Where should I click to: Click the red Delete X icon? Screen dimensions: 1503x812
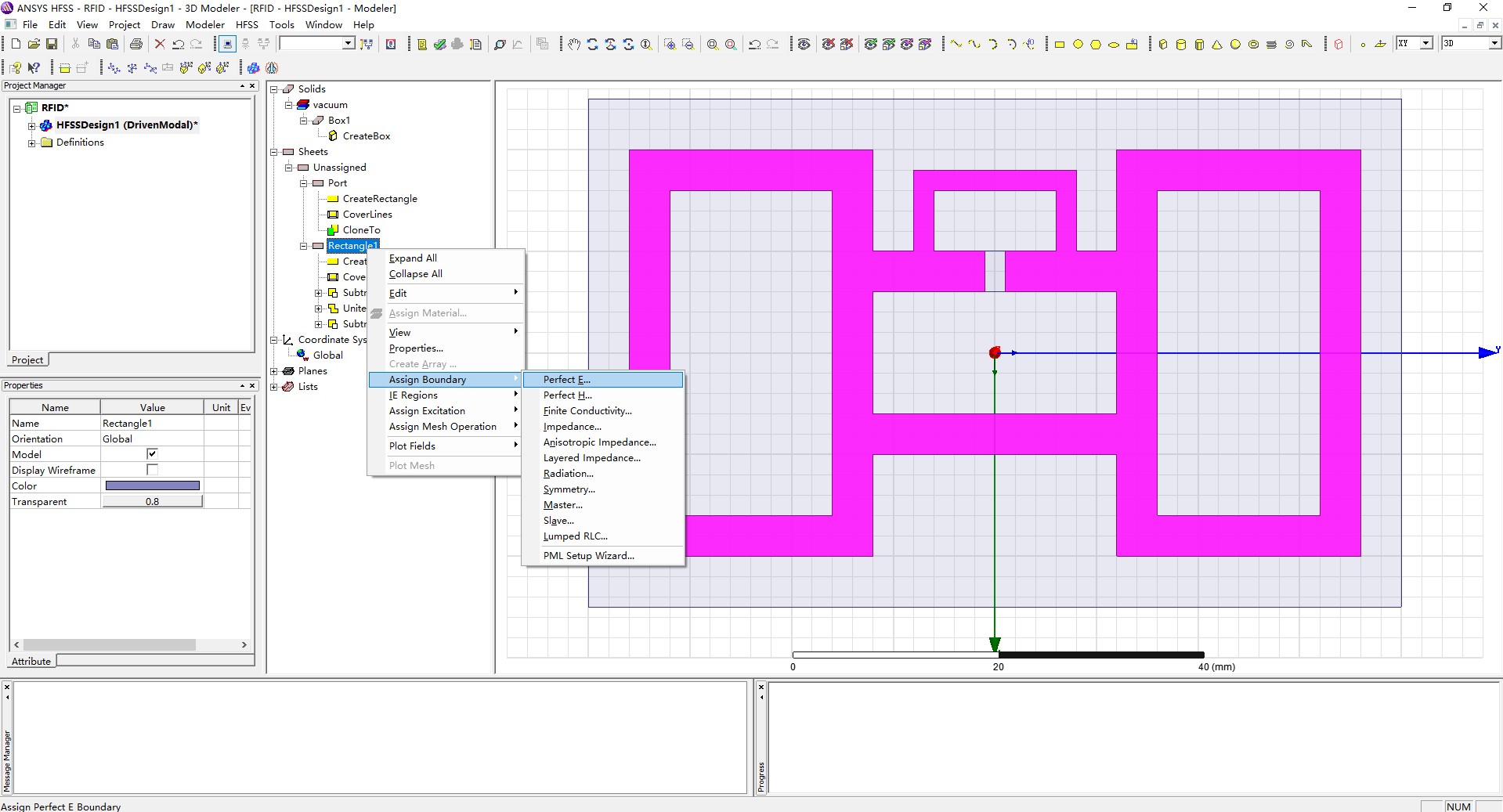pyautogui.click(x=160, y=45)
